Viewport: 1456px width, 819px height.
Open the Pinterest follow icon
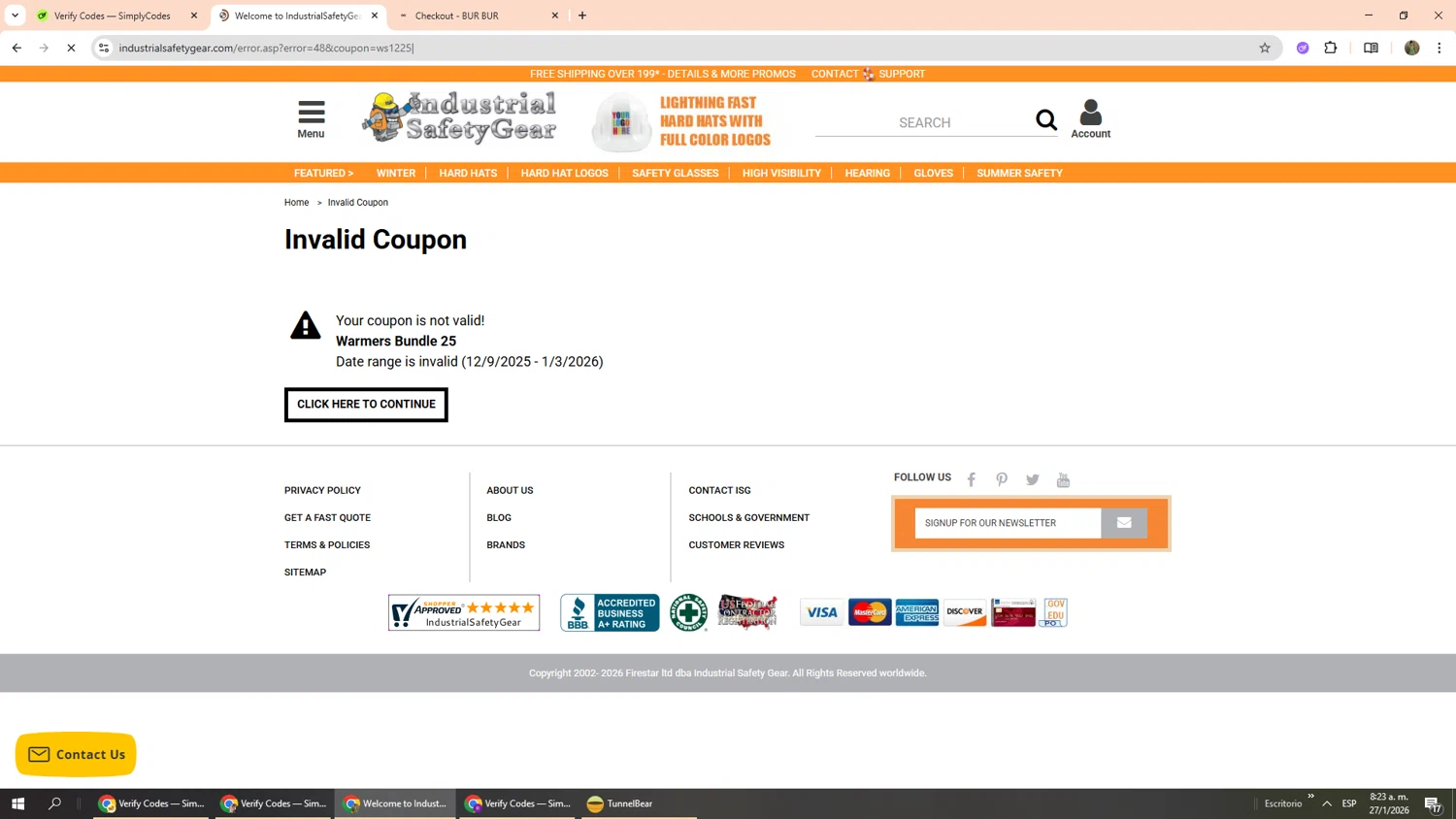coord(1002,479)
